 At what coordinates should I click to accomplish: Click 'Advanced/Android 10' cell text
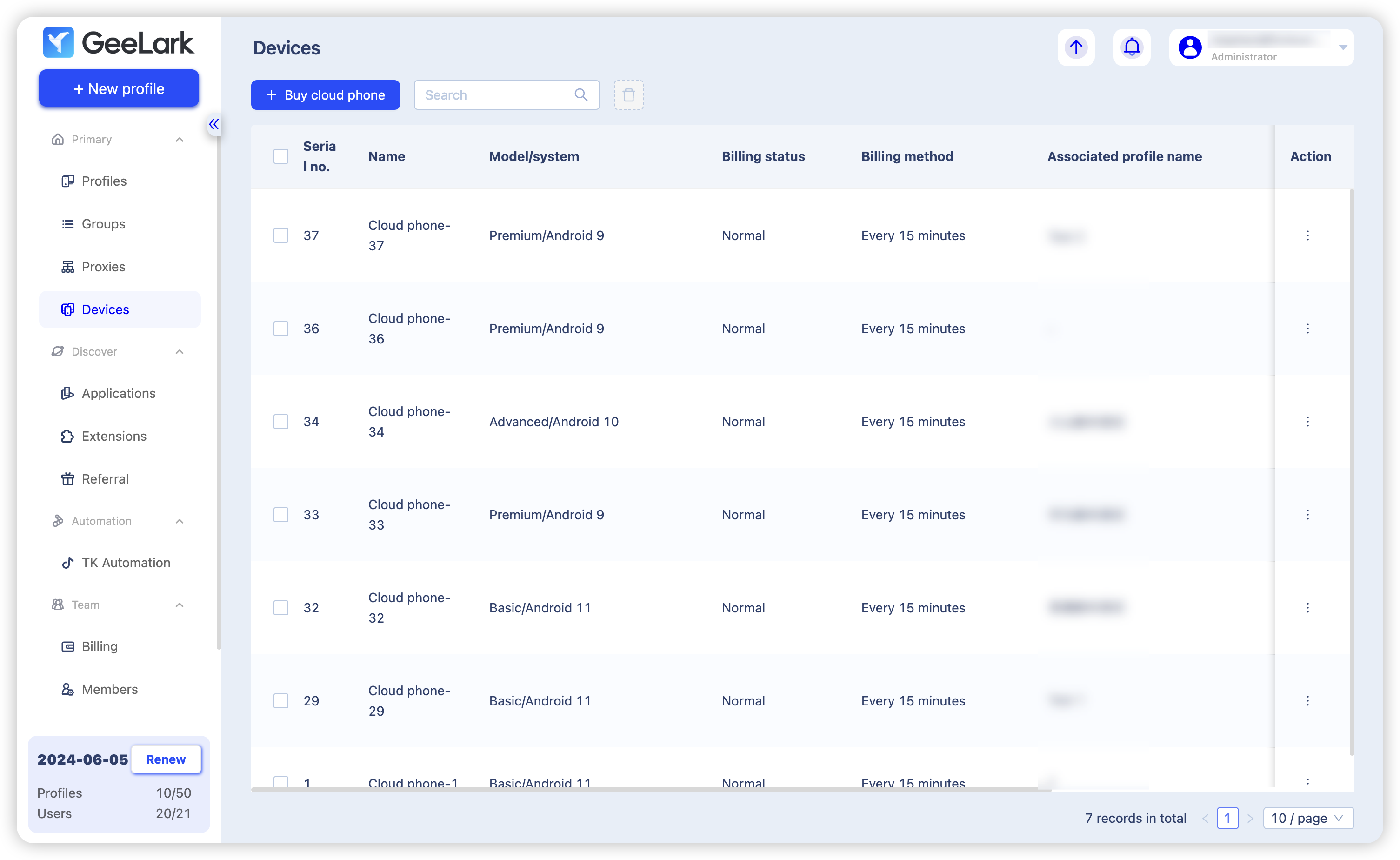[x=553, y=422]
